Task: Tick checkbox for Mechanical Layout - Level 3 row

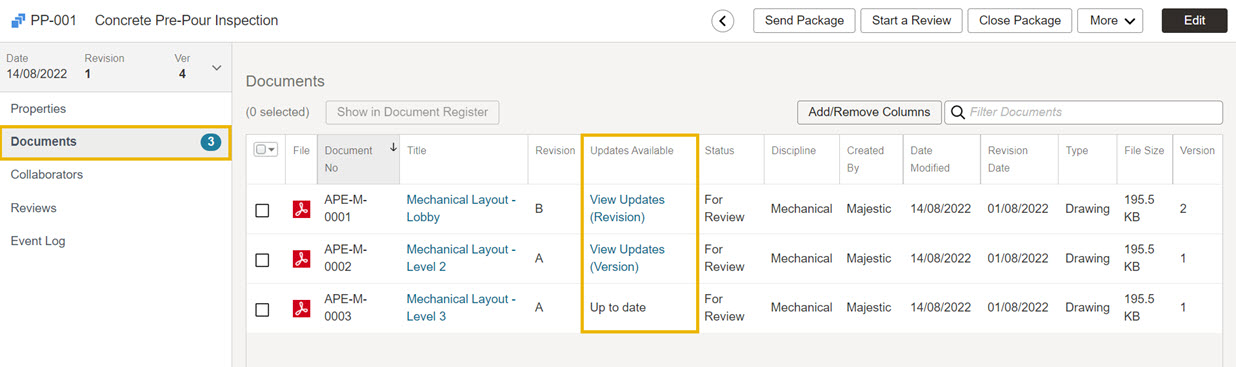Action: [x=262, y=310]
